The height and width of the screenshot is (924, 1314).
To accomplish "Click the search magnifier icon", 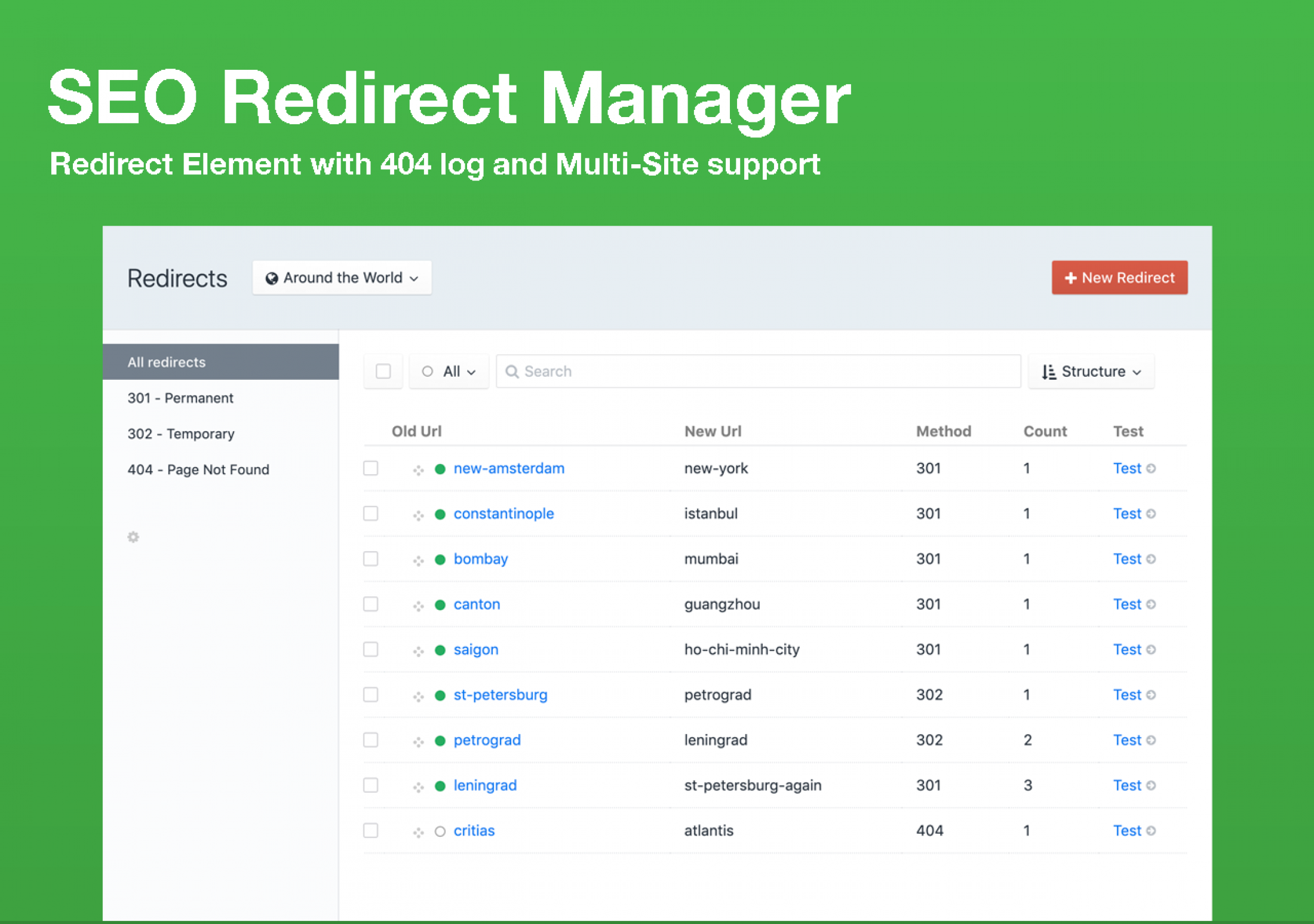I will click(512, 371).
